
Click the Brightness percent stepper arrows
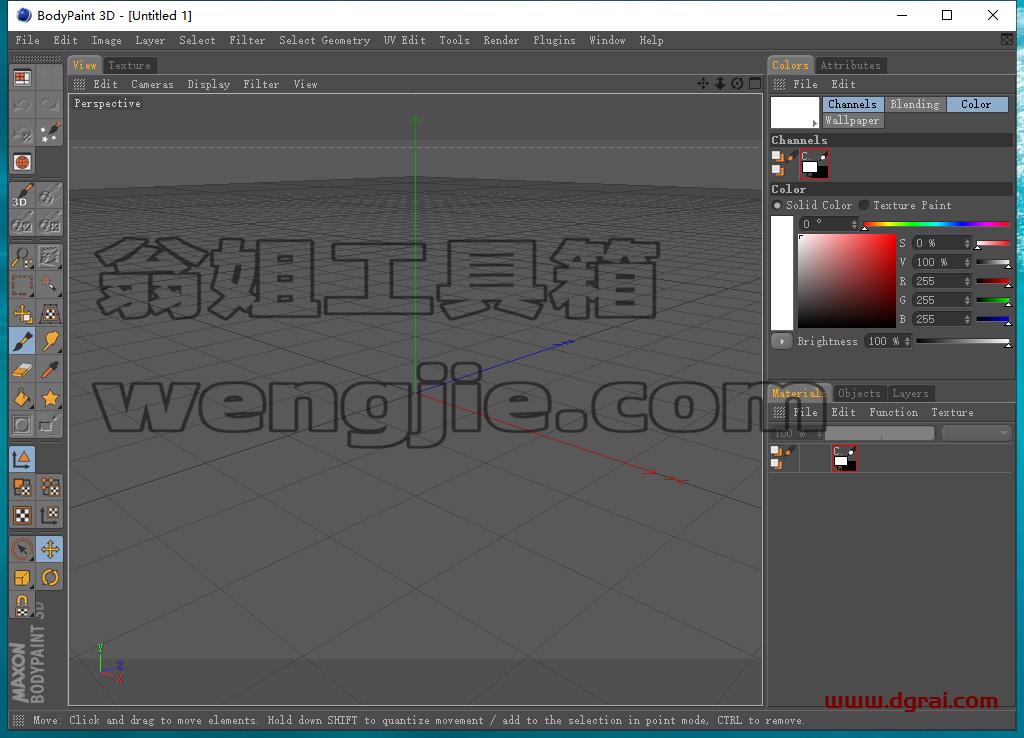pos(907,341)
